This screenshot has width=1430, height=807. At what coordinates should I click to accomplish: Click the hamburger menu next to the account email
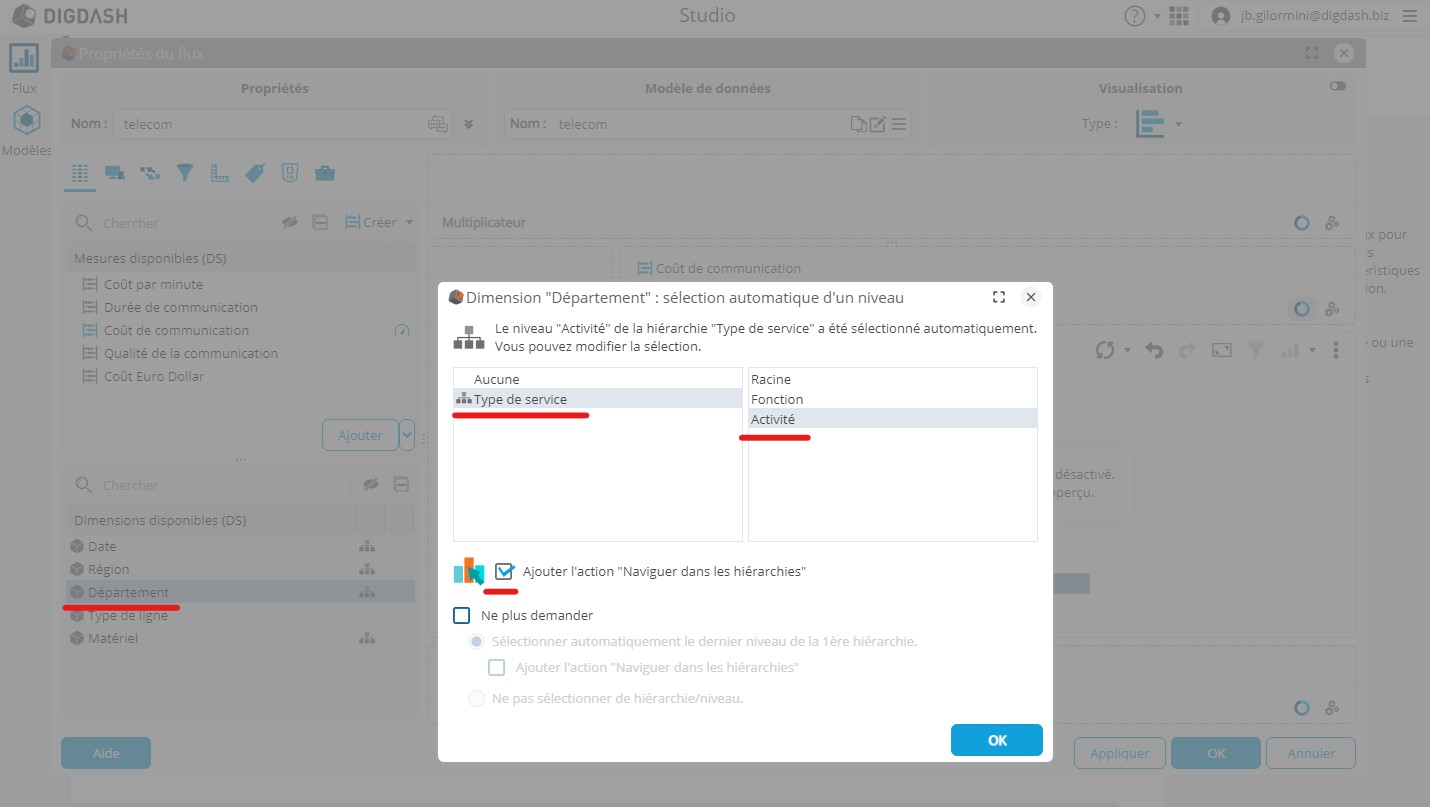tap(1409, 16)
